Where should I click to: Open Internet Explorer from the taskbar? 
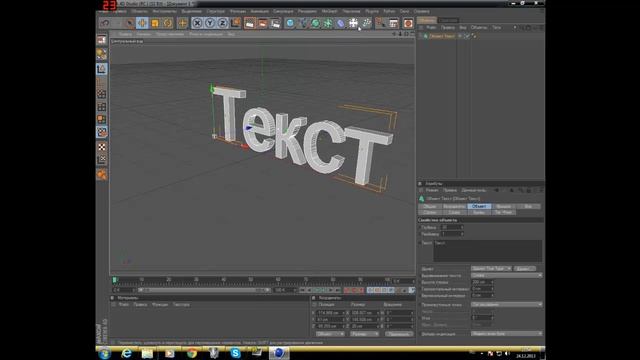(x=127, y=353)
